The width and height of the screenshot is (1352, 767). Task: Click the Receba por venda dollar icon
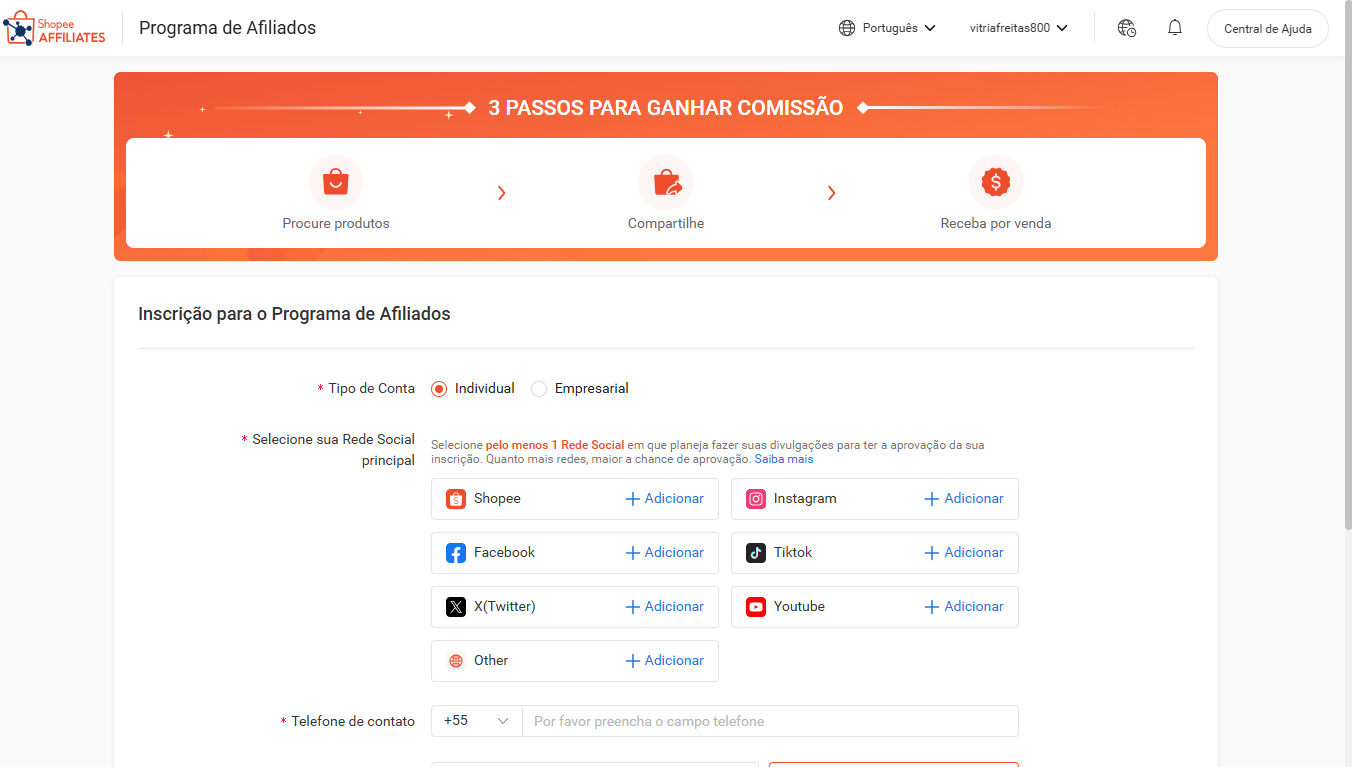pos(996,182)
